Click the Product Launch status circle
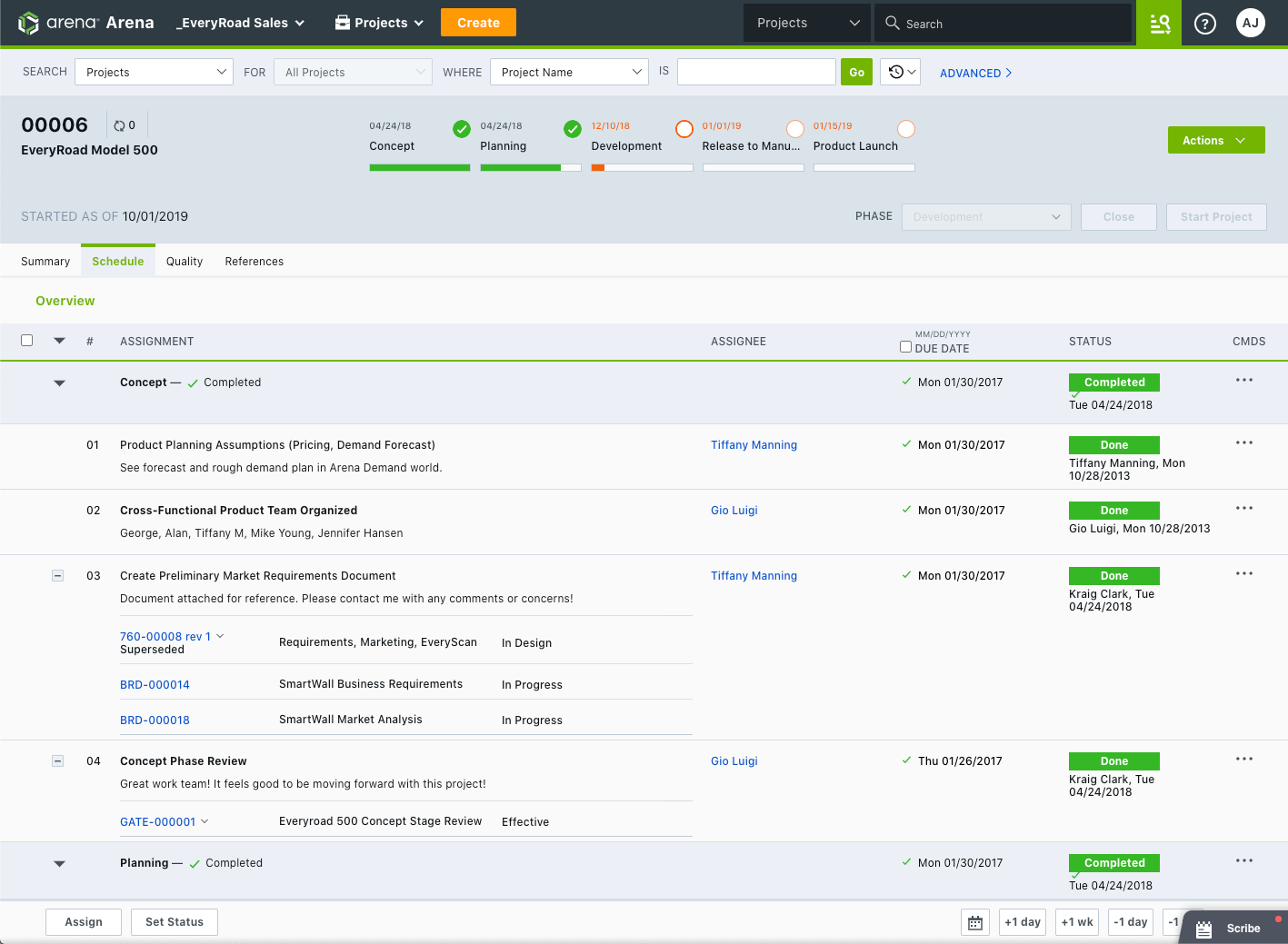Image resolution: width=1288 pixels, height=944 pixels. [906, 129]
